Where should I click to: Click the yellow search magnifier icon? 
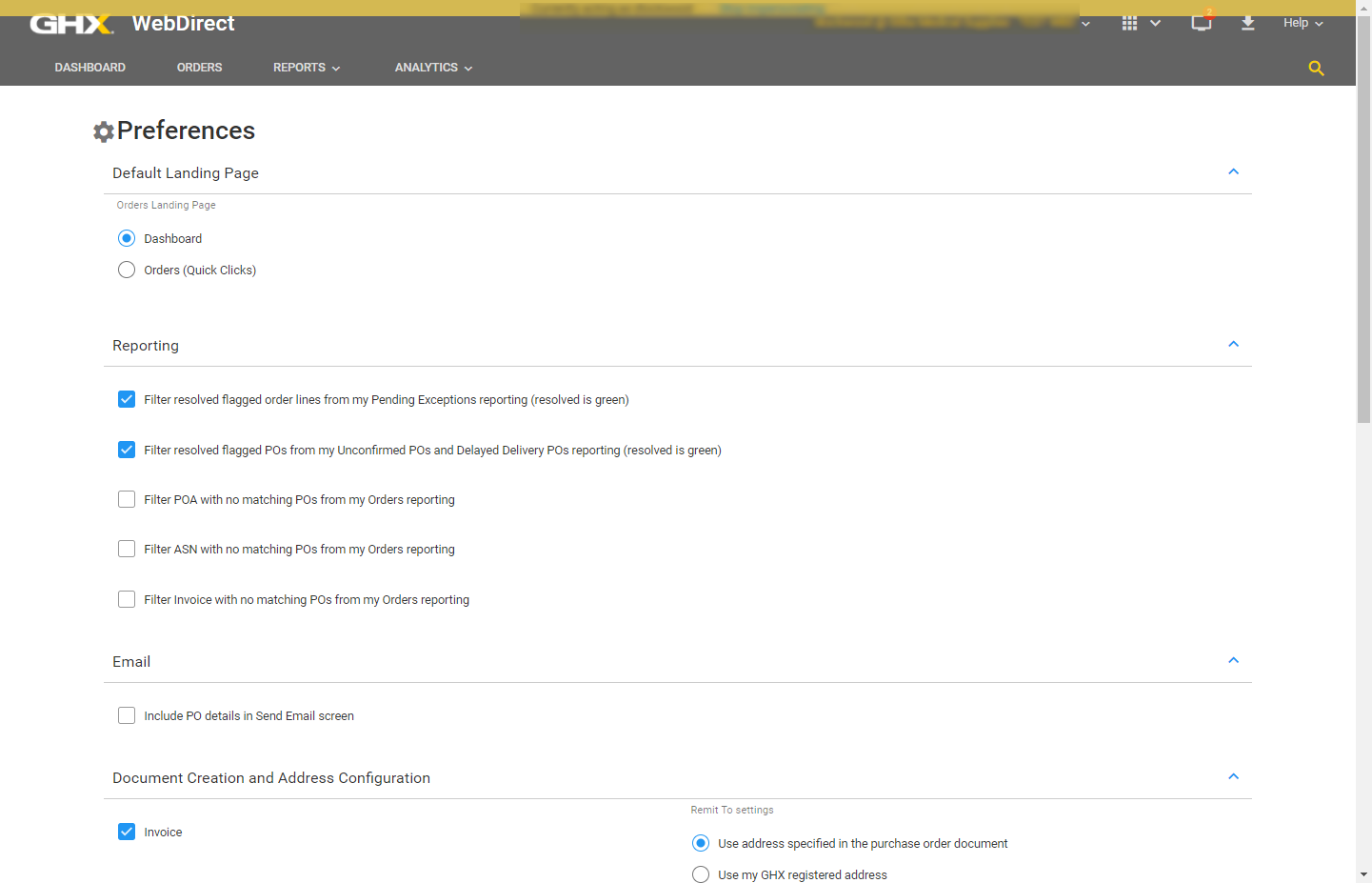[1316, 69]
